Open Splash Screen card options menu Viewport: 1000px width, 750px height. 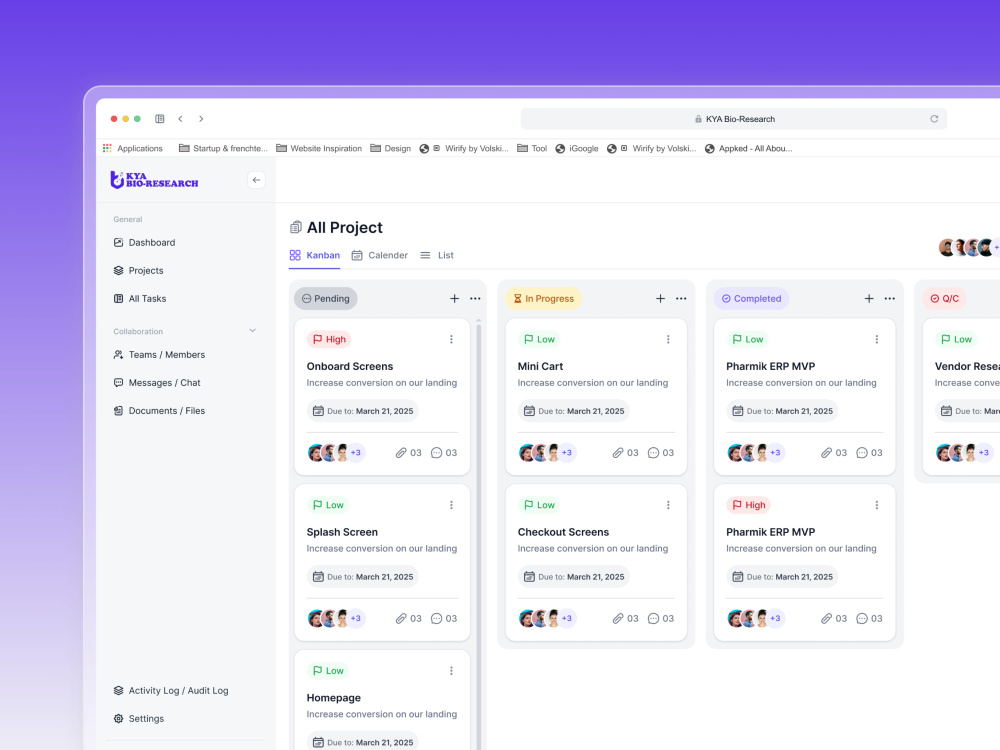point(451,505)
